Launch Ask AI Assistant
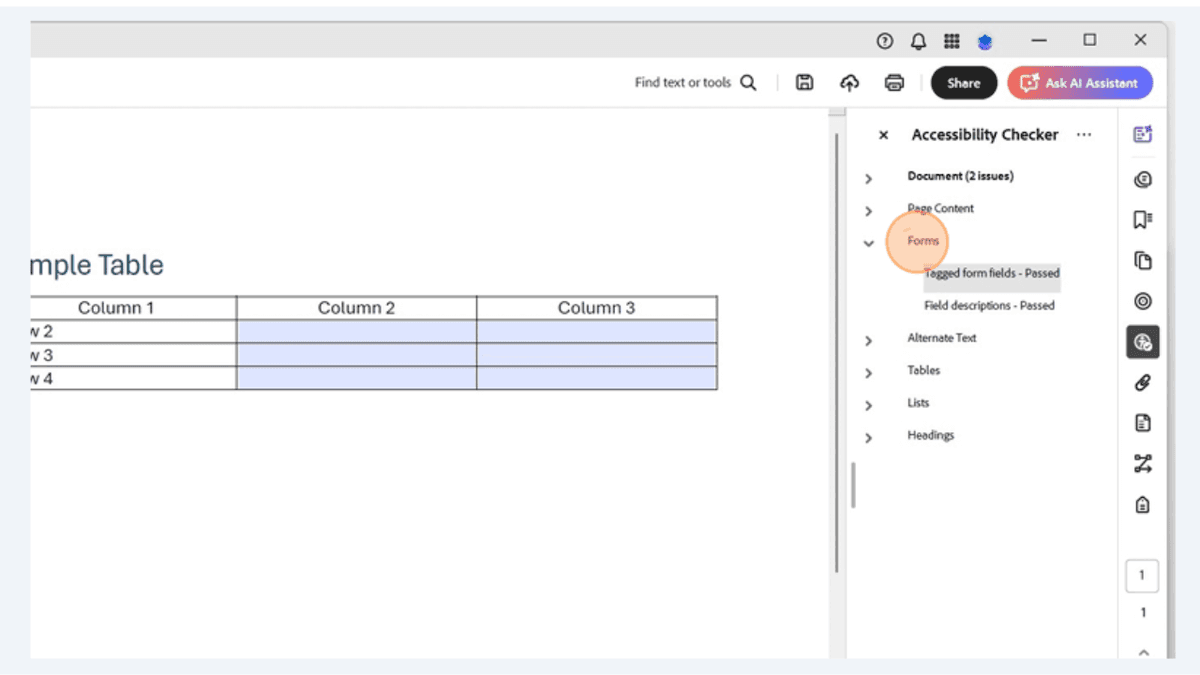Screen dimensions: 1200x675 coord(1080,83)
